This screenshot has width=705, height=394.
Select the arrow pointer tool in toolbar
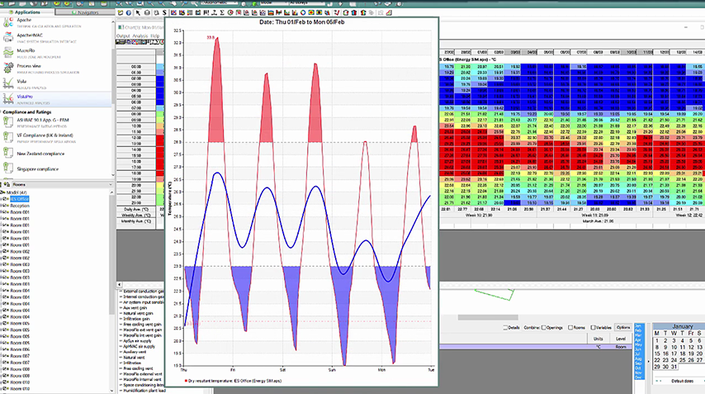(138, 13)
